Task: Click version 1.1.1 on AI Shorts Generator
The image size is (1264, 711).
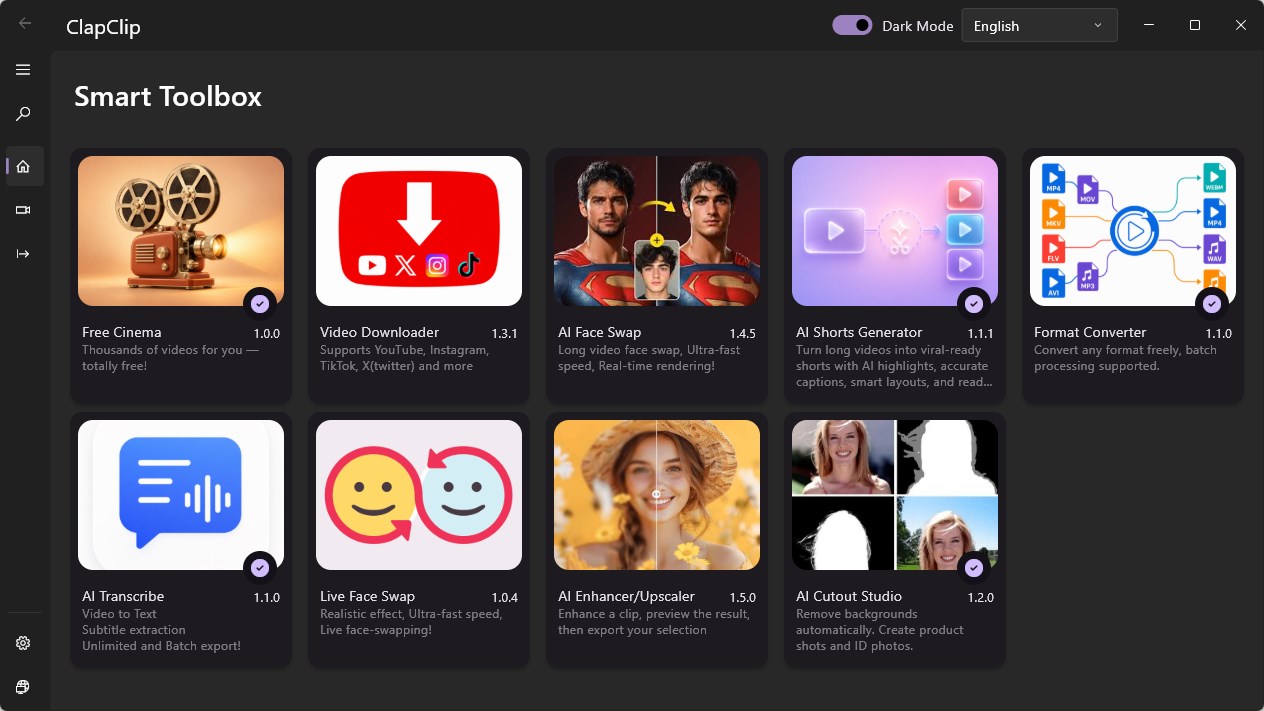Action: (x=981, y=333)
